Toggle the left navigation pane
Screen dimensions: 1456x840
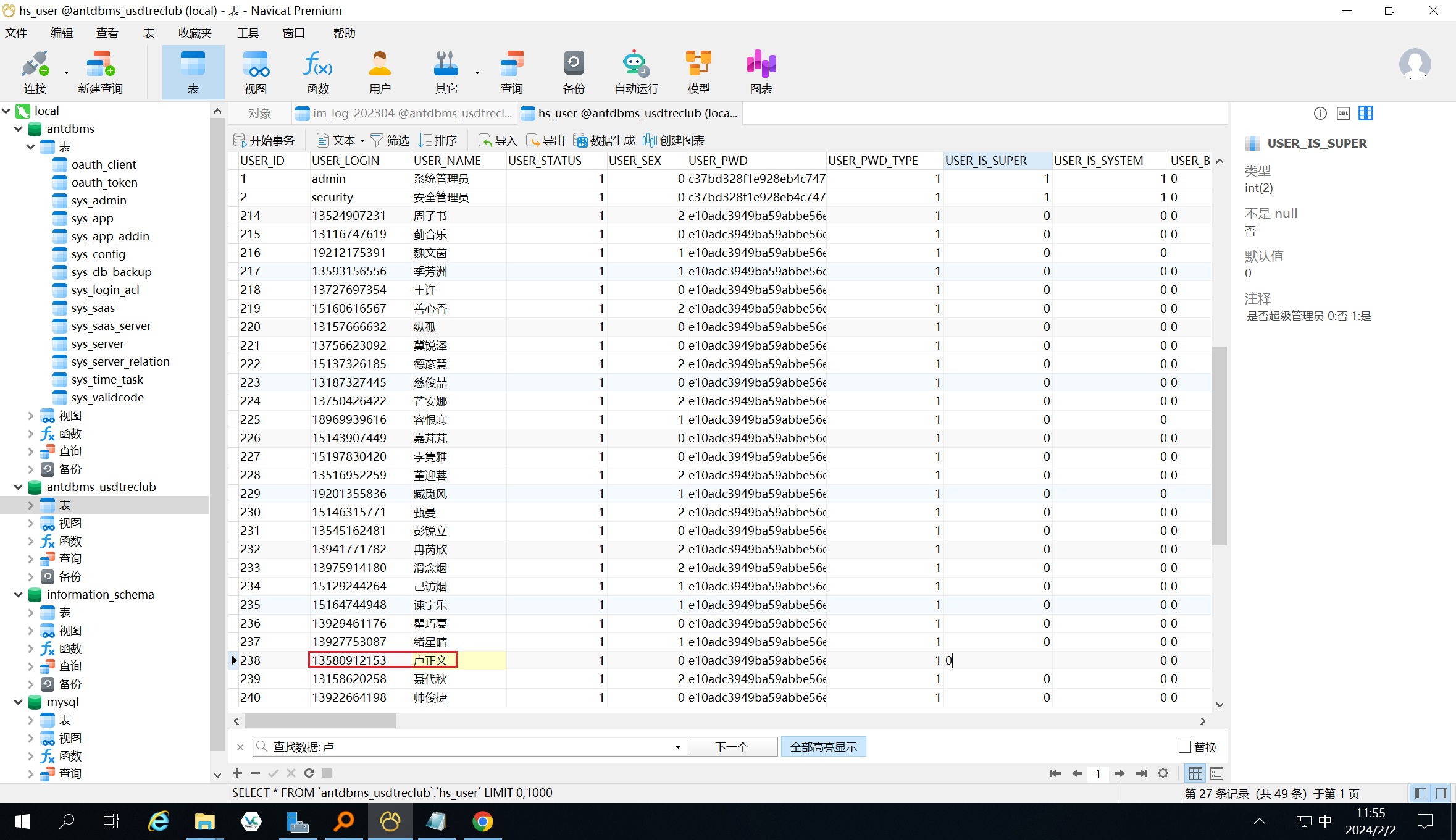1421,793
